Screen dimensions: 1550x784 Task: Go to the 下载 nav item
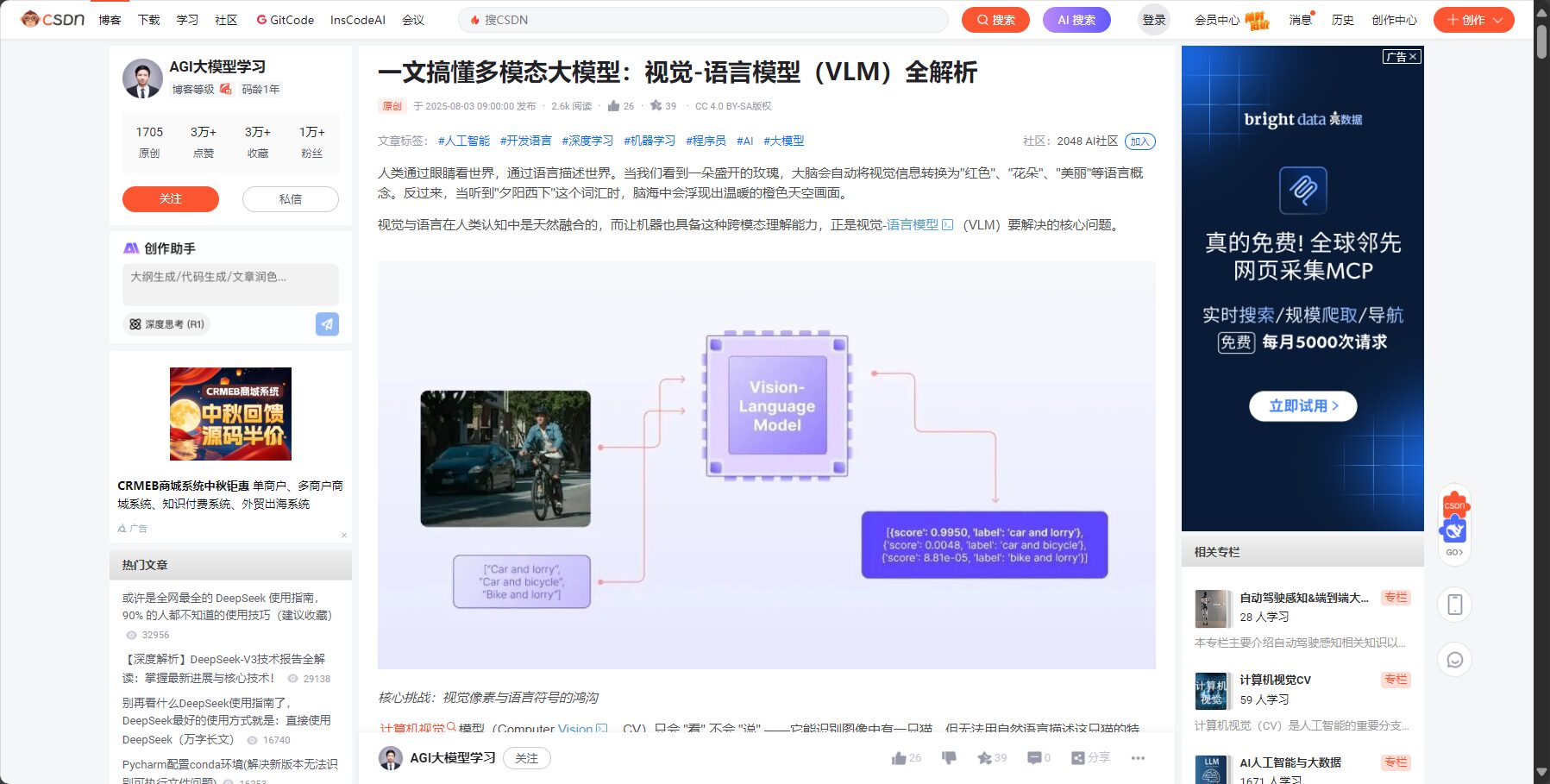tap(148, 20)
